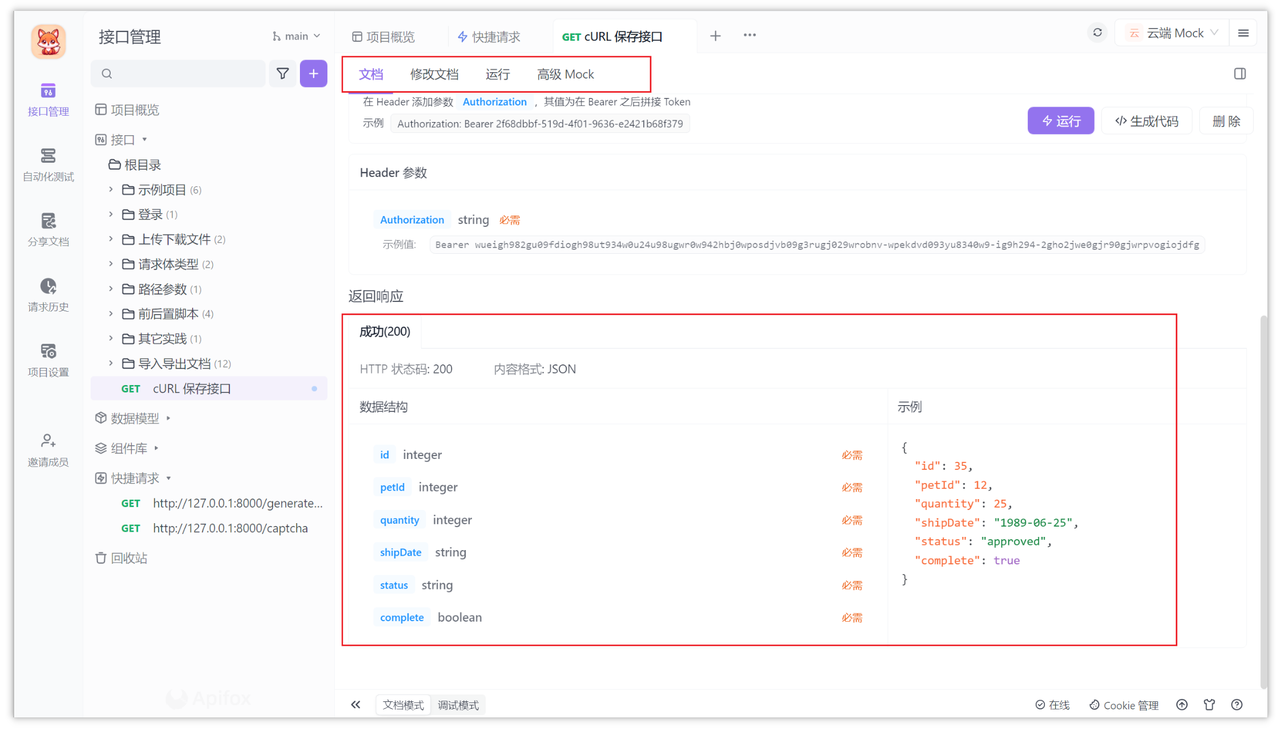This screenshot has width=1280, height=730.
Task: Click the filter funnel icon
Action: 283,74
